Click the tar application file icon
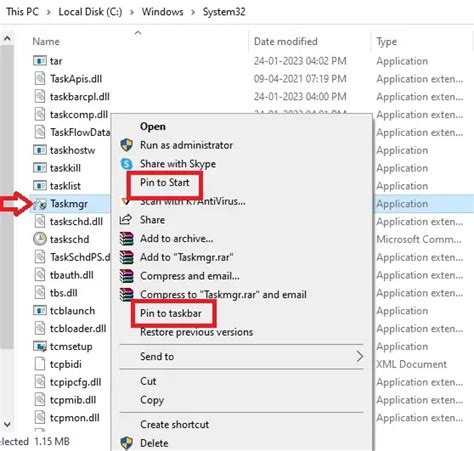This screenshot has height=451, width=474. (x=40, y=61)
